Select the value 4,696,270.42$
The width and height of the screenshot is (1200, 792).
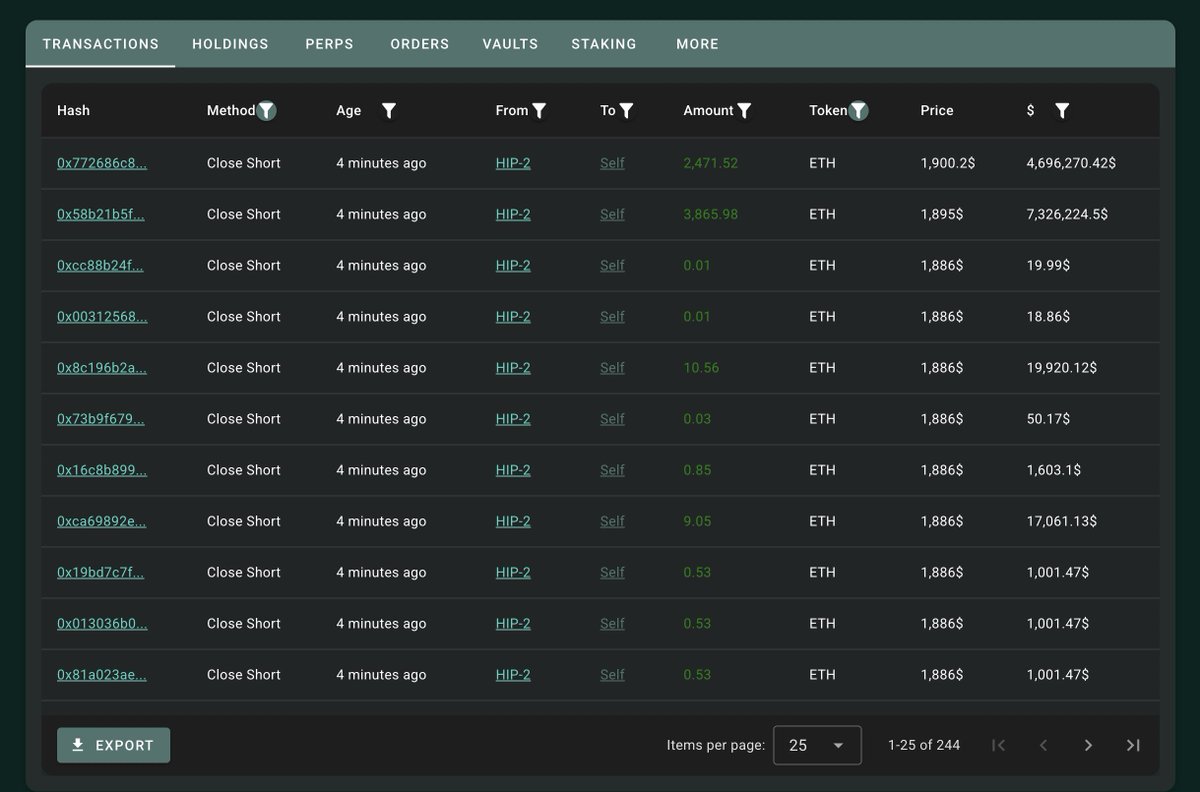click(x=1071, y=163)
